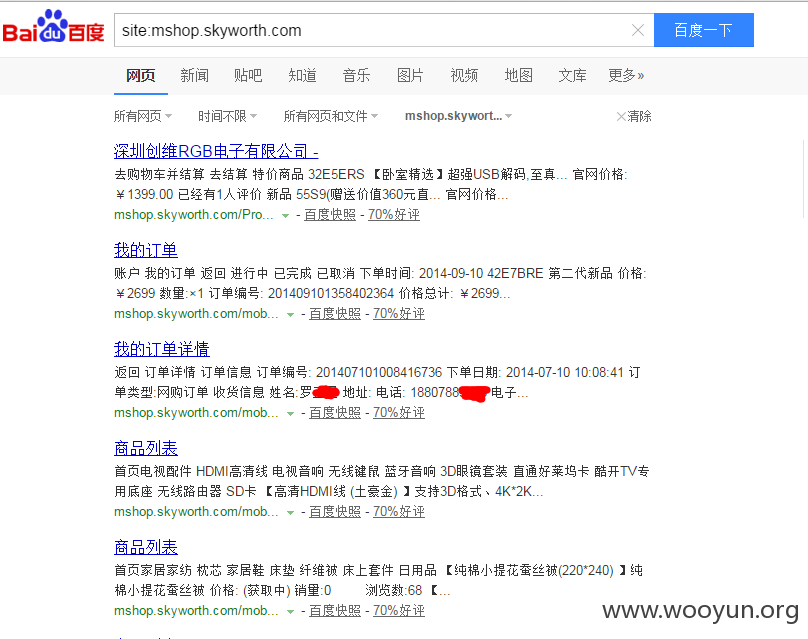This screenshot has height=639, width=808.
Task: Switch to the 新闻 tab
Action: 194,76
